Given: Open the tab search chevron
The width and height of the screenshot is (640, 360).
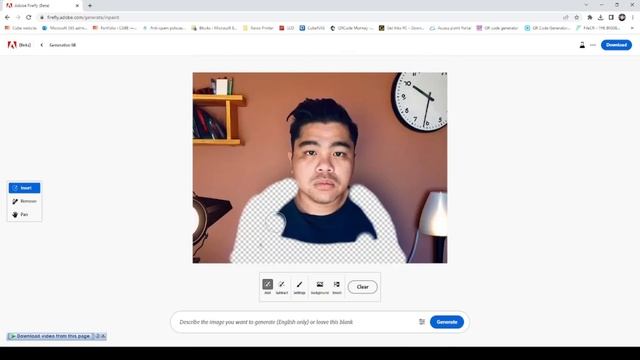Looking at the screenshot, I should tap(586, 5).
